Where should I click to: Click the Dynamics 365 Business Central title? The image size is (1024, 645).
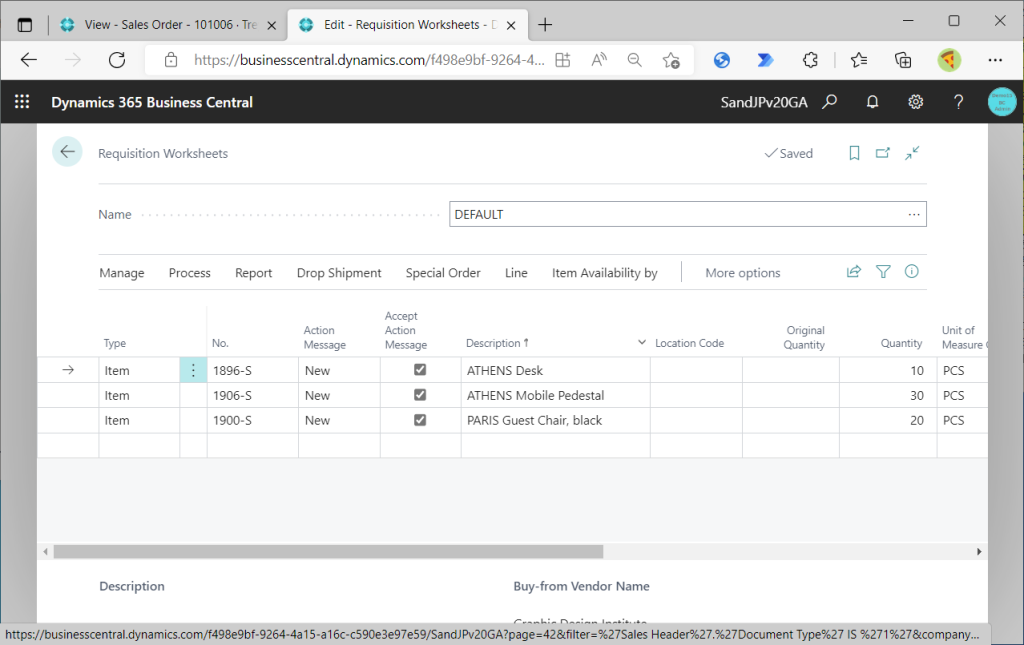tap(152, 102)
